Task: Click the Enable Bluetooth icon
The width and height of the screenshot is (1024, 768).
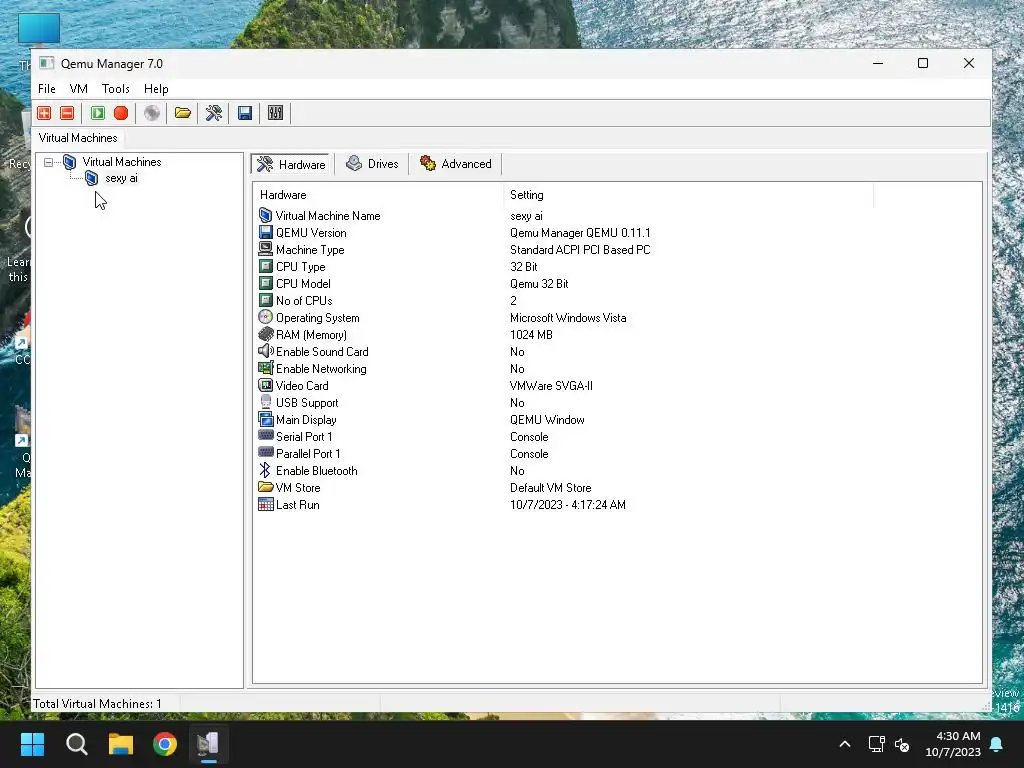Action: [x=265, y=470]
